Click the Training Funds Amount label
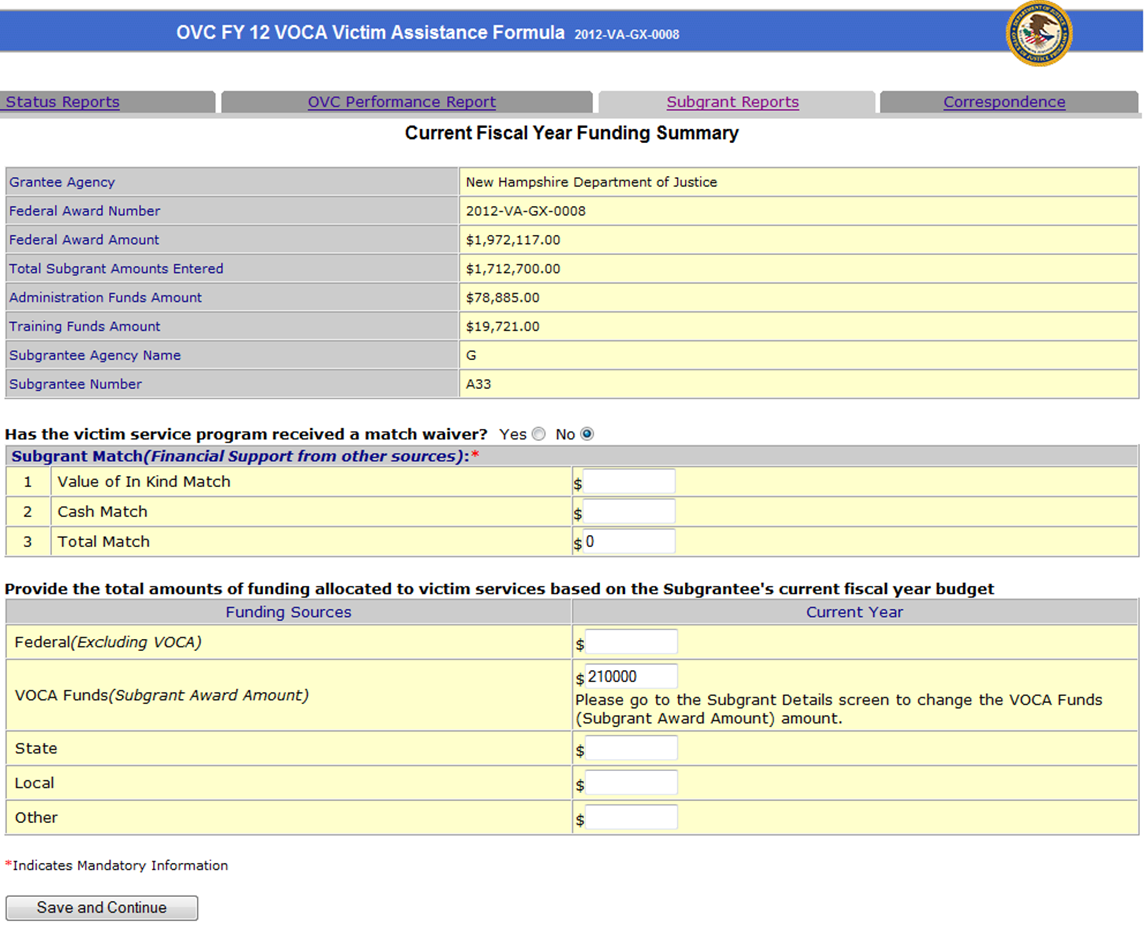The height and width of the screenshot is (925, 1148). 84,327
